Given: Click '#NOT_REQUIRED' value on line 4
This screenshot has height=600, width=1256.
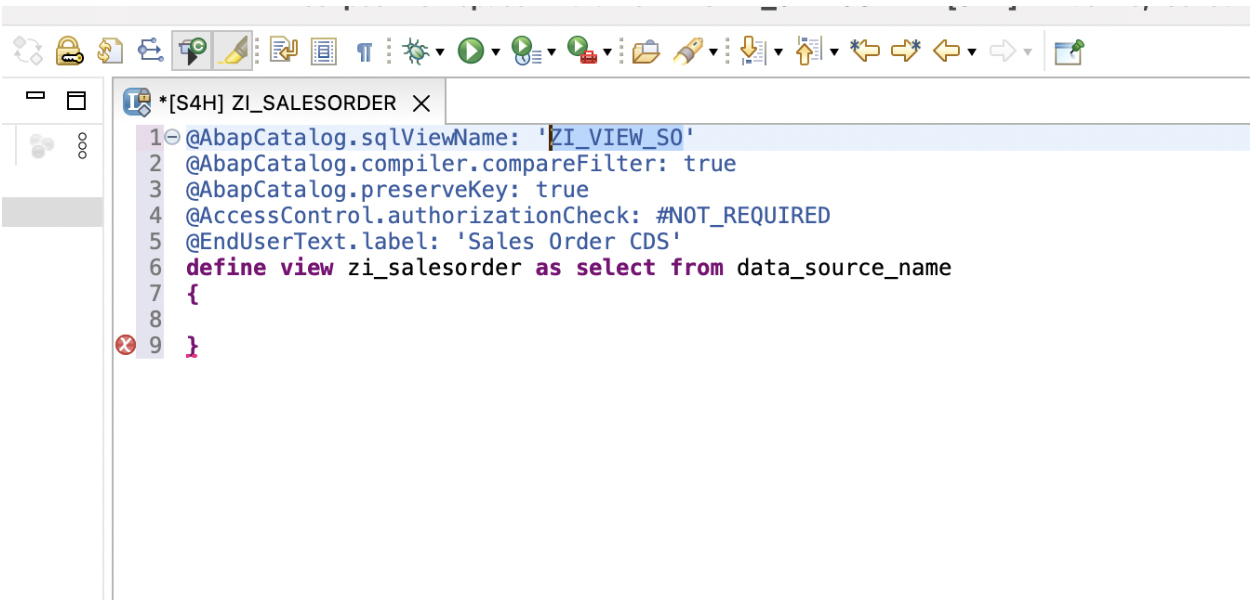Looking at the screenshot, I should (743, 215).
